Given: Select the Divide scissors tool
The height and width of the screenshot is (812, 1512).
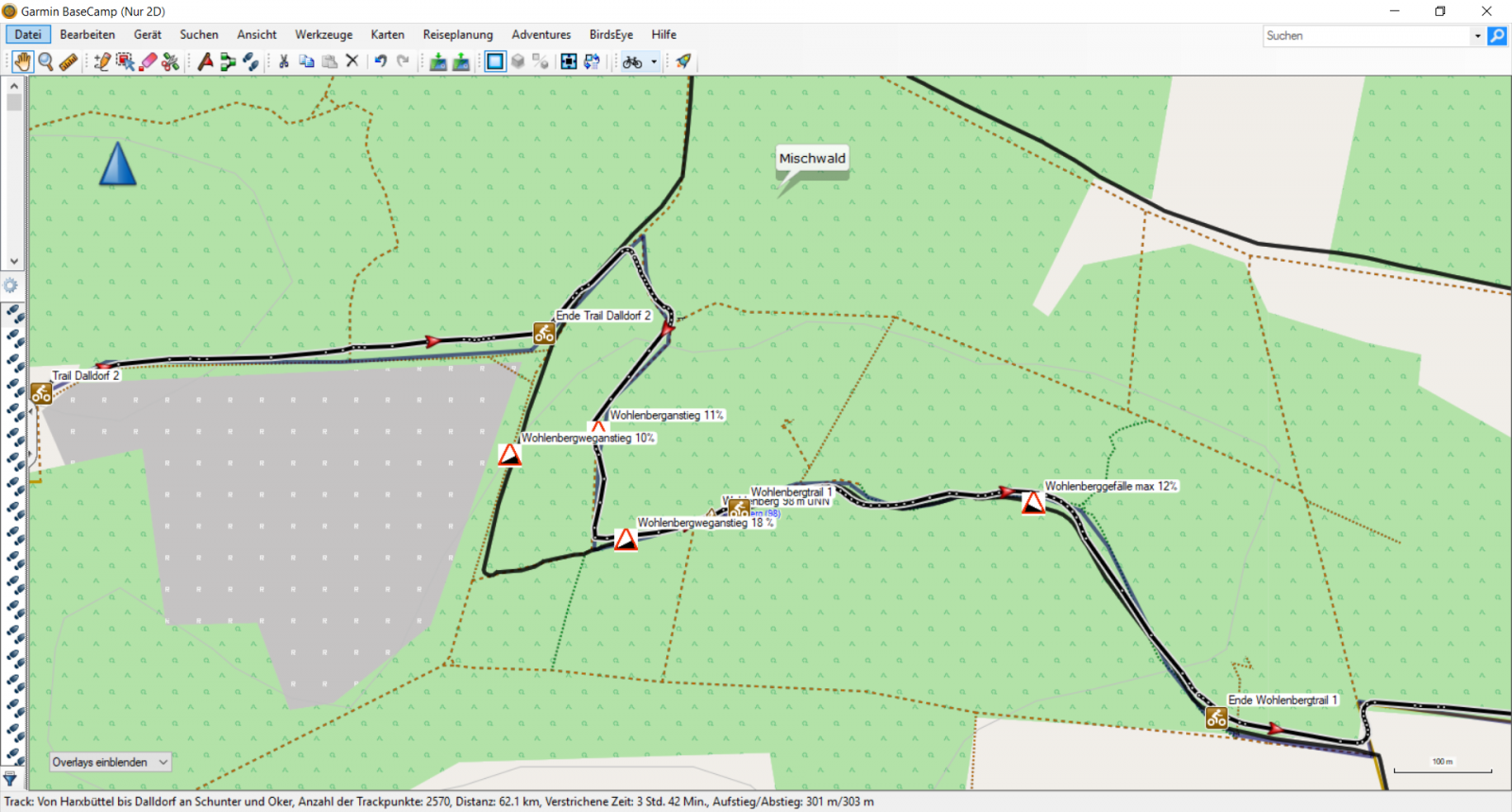Looking at the screenshot, I should click(170, 61).
